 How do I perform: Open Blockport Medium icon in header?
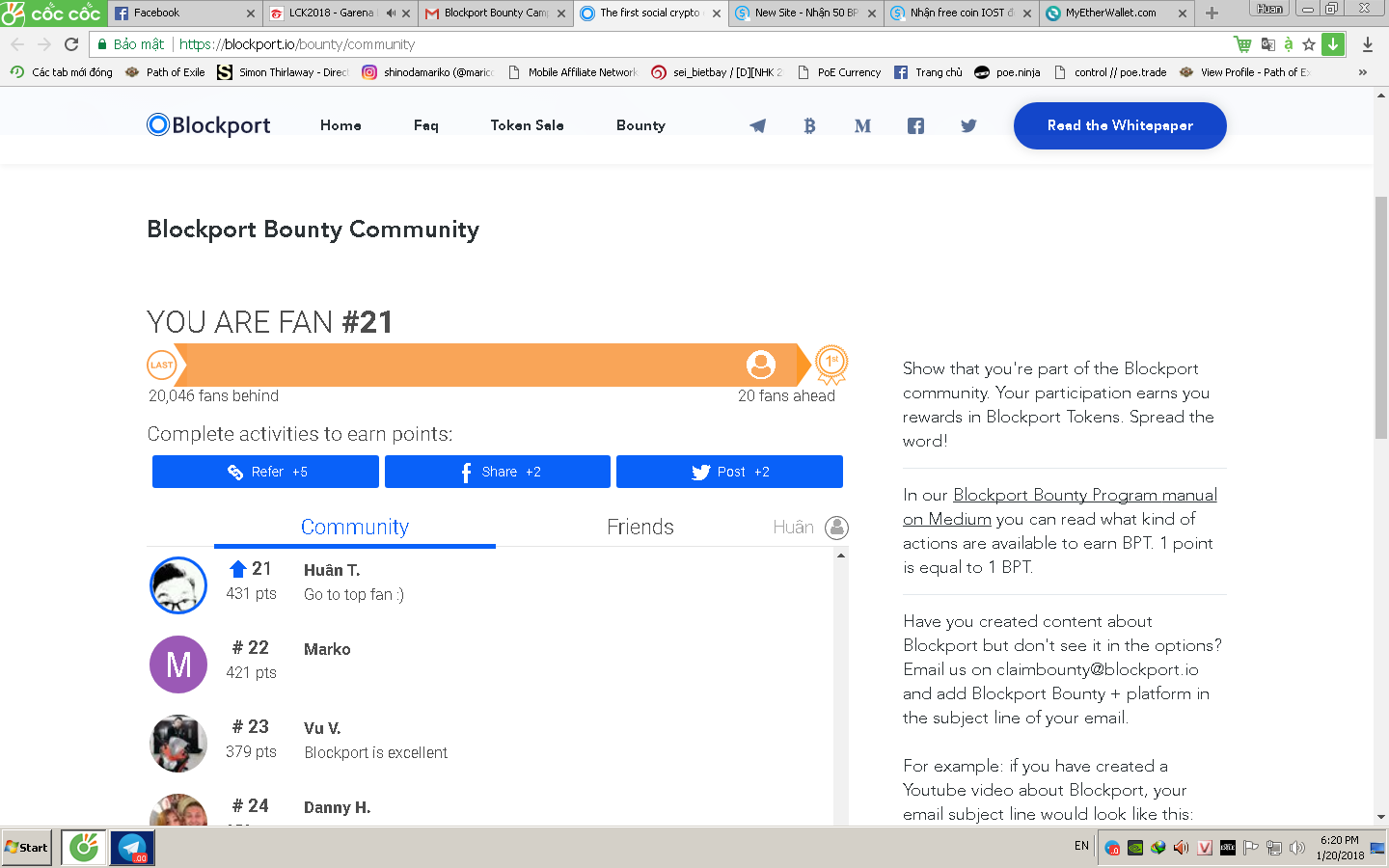pyautogui.click(x=862, y=126)
